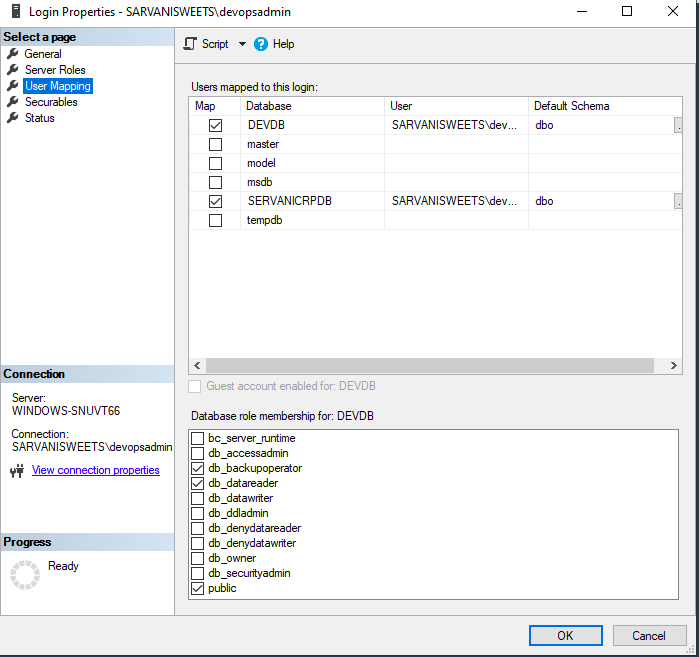Open the General page
699x657 pixels.
click(43, 54)
